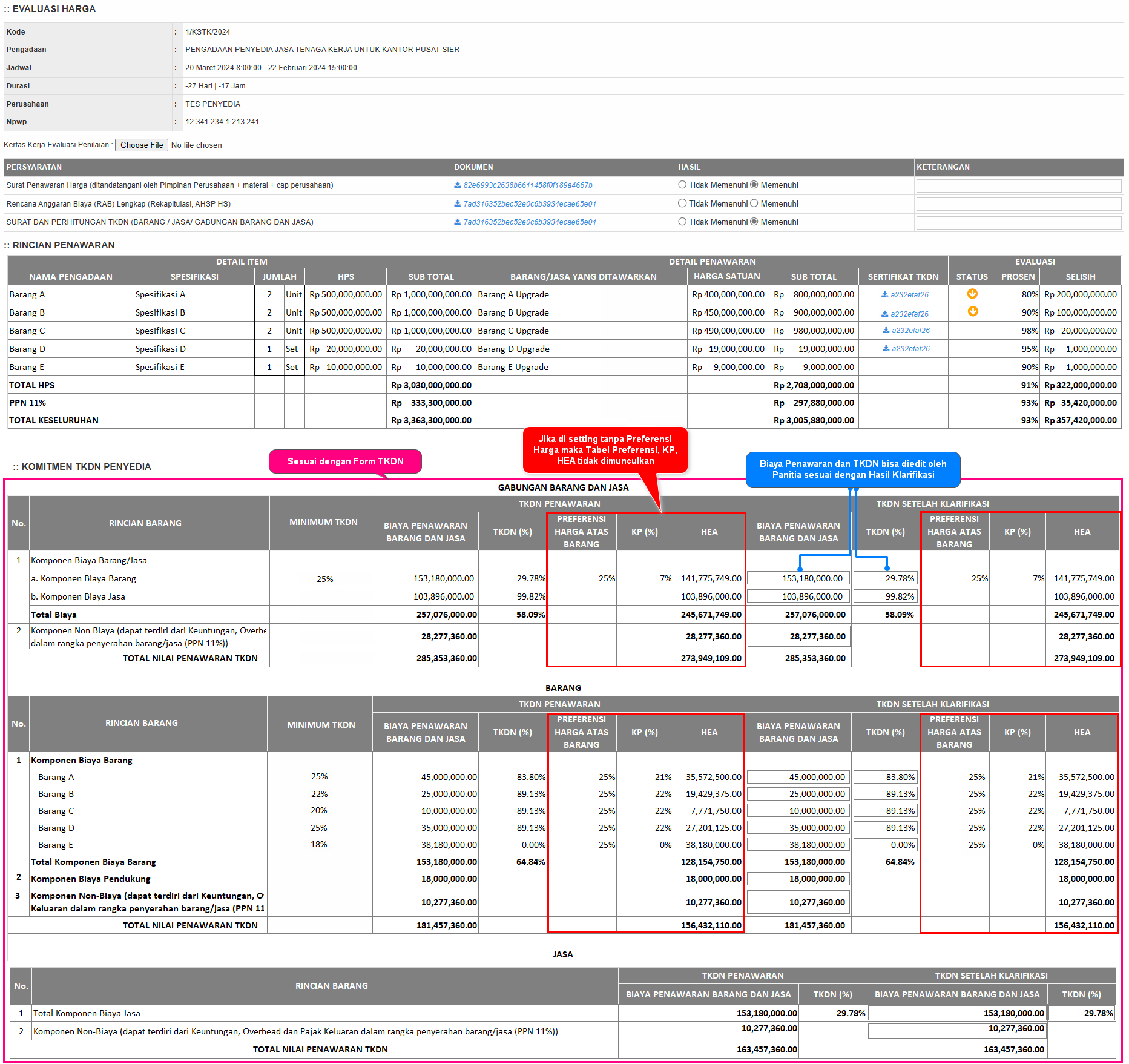Edit Barang A clarified biaya field 45,000,000.00
The width and height of the screenshot is (1129, 1064).
click(798, 777)
